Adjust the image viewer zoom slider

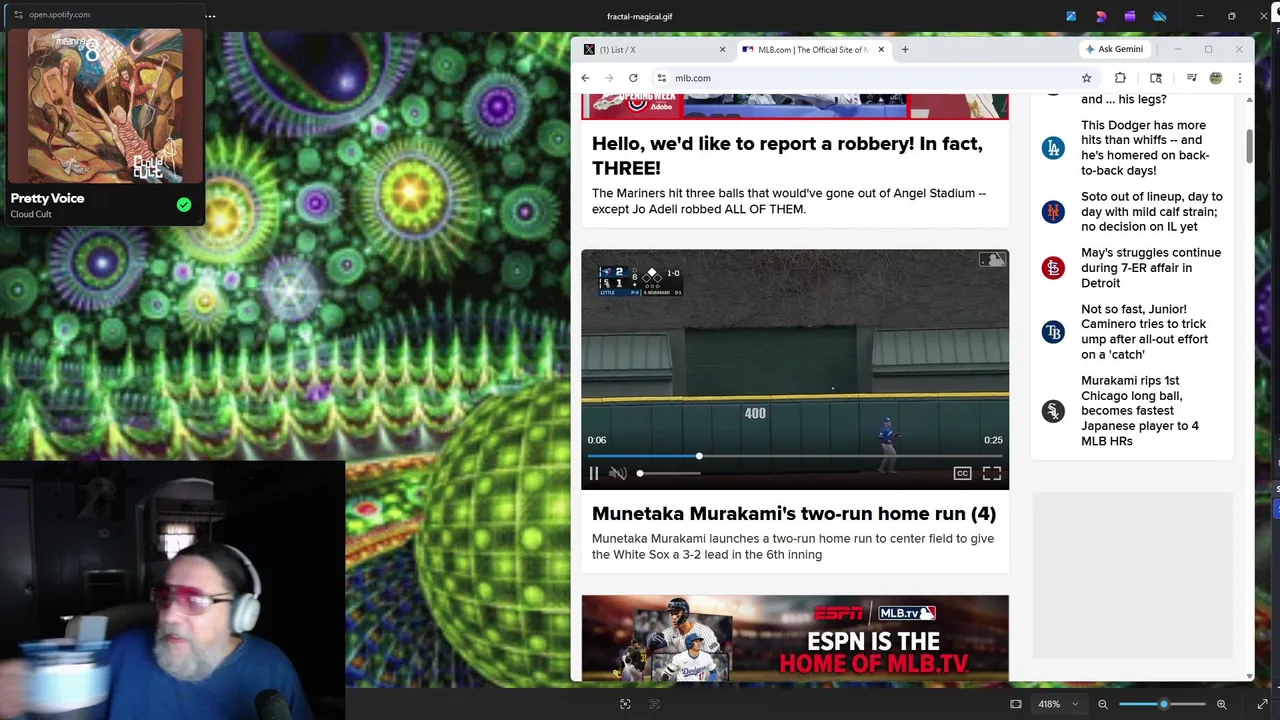(1162, 704)
